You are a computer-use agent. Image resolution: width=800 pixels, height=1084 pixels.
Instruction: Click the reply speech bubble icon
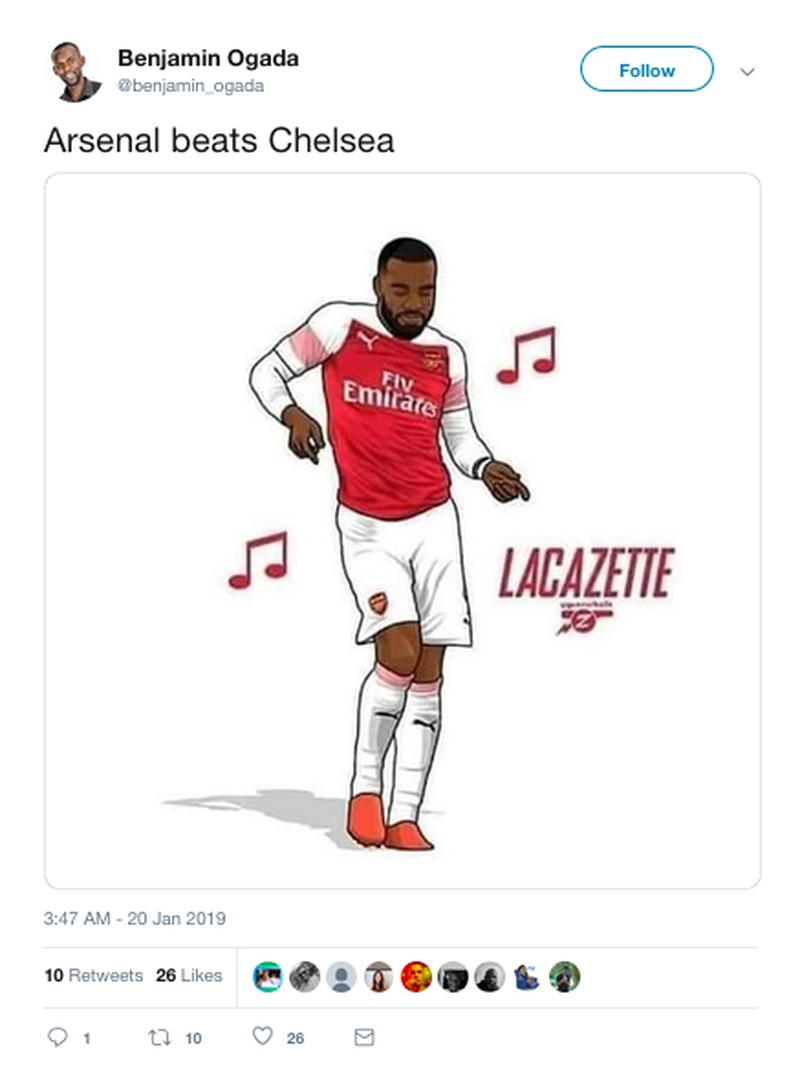57,1037
